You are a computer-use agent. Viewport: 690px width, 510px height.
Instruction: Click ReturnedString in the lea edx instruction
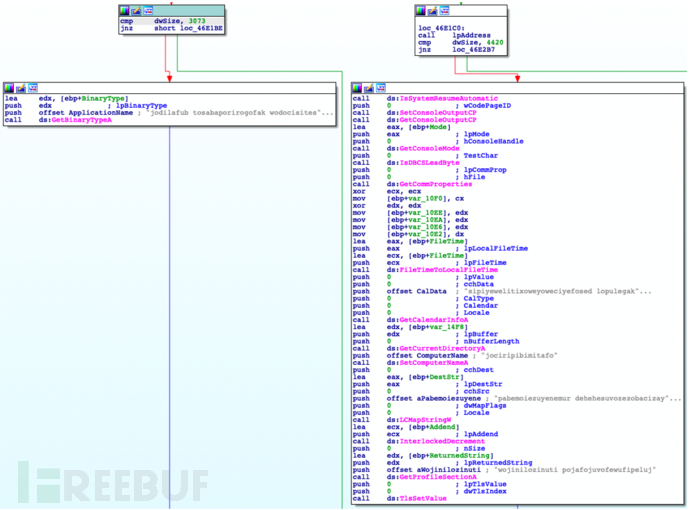point(459,455)
